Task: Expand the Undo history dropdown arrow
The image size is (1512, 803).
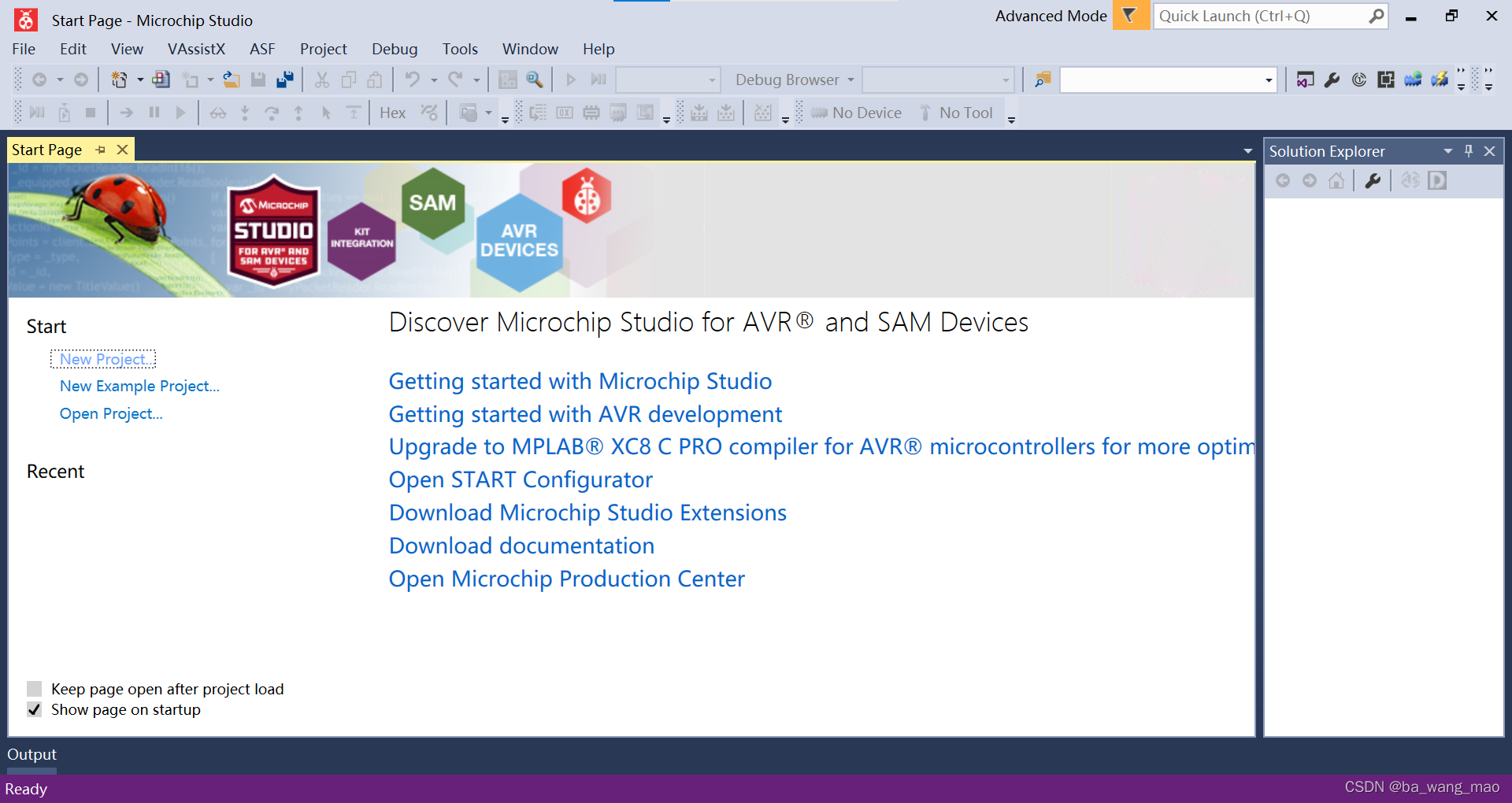Action: [434, 80]
